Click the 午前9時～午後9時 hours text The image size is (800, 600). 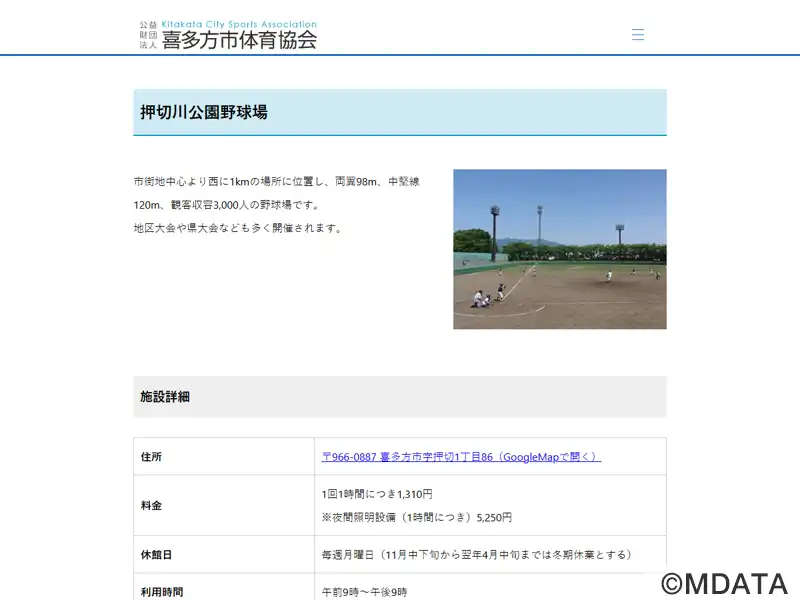click(364, 592)
